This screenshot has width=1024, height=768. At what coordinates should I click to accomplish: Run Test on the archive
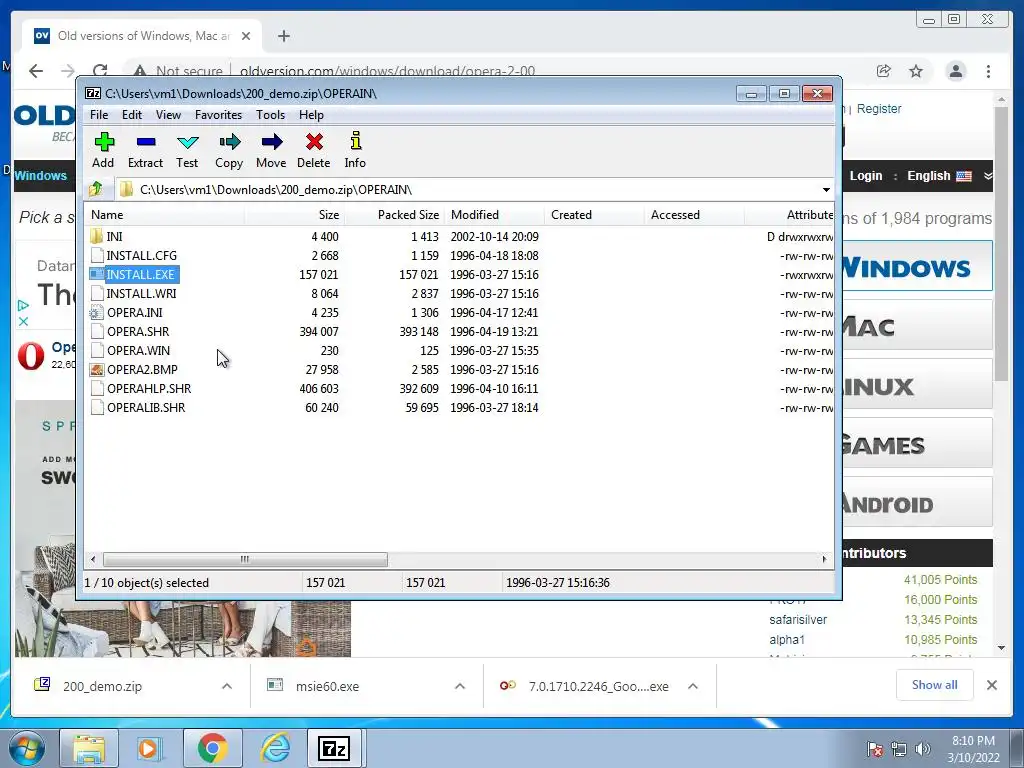[x=187, y=150]
